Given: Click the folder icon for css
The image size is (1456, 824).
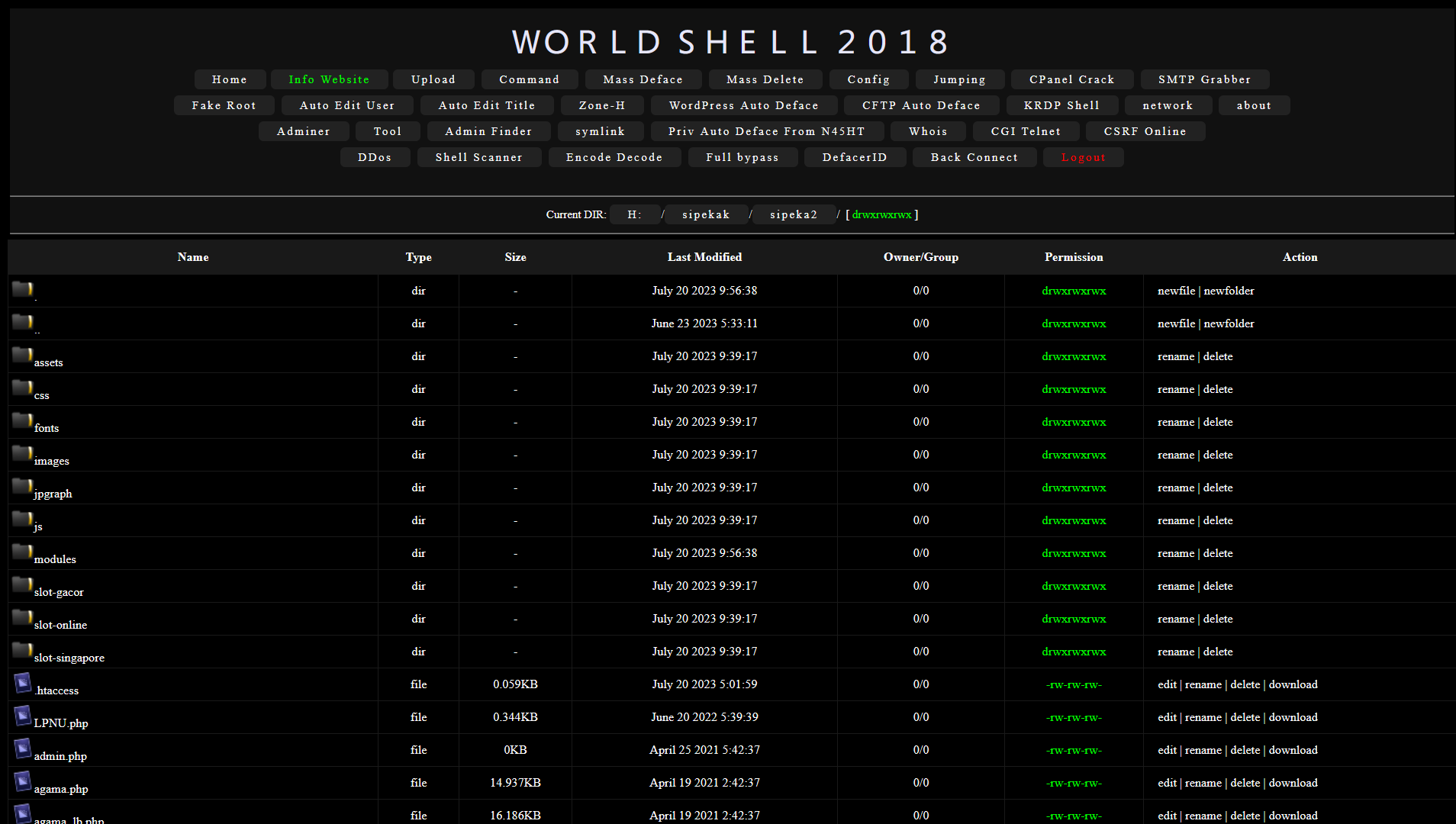Looking at the screenshot, I should (22, 388).
